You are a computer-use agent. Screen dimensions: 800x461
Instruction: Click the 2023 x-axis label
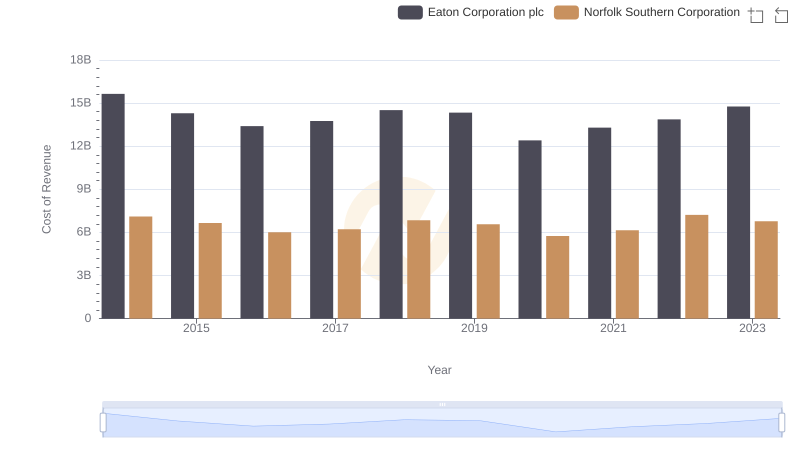coord(752,328)
